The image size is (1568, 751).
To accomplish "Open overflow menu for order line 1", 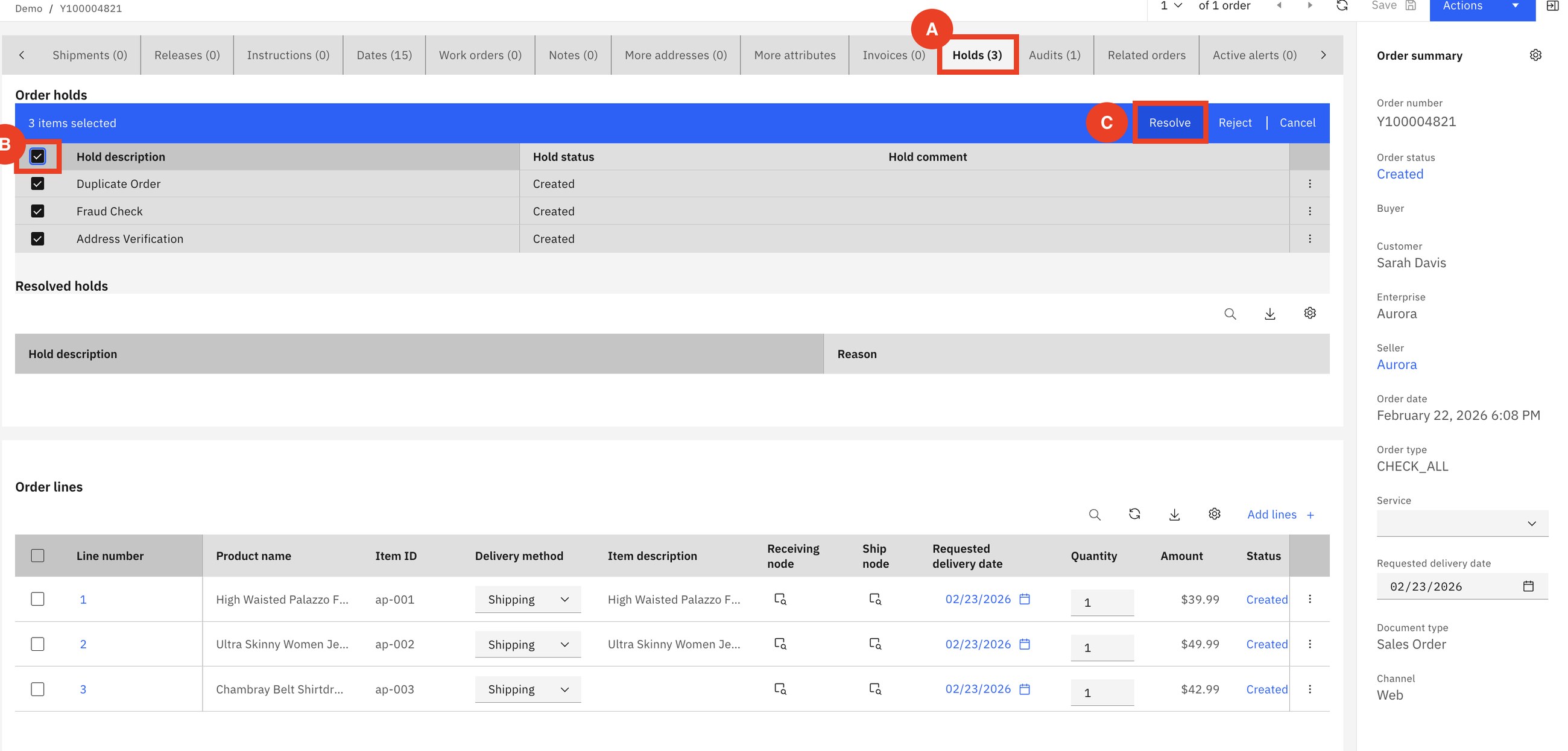I will point(1310,600).
